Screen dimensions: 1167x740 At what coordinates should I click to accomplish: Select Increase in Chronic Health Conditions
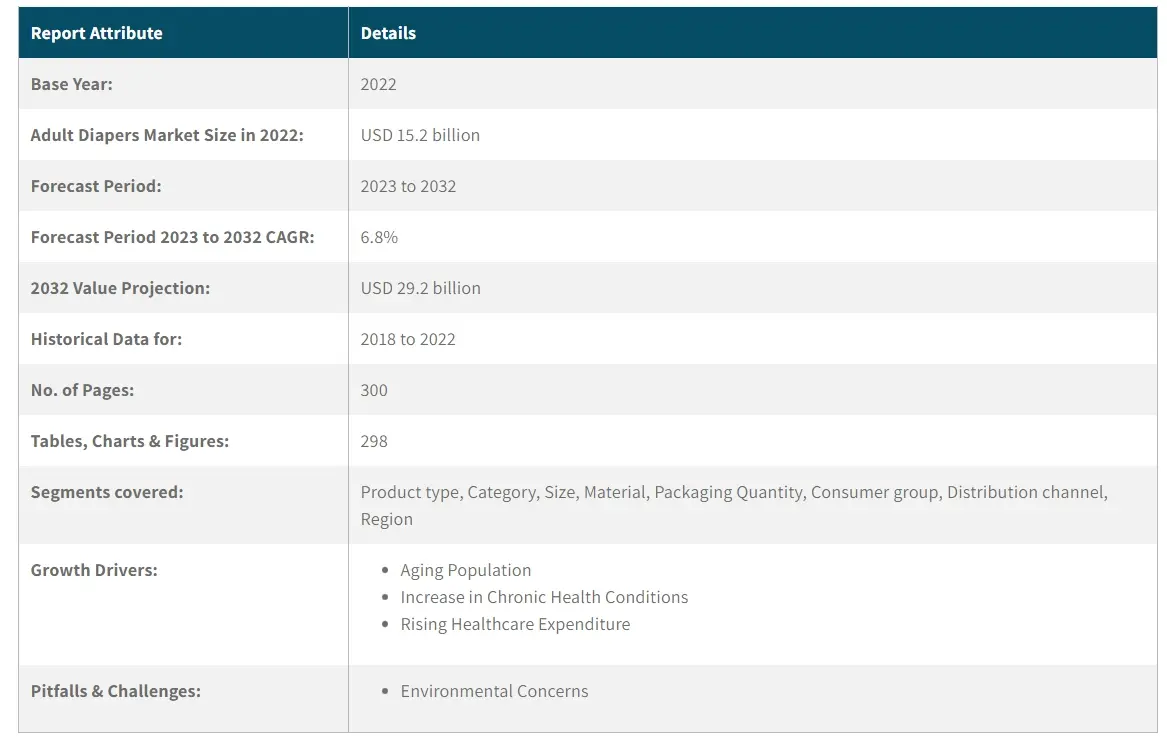click(x=544, y=597)
